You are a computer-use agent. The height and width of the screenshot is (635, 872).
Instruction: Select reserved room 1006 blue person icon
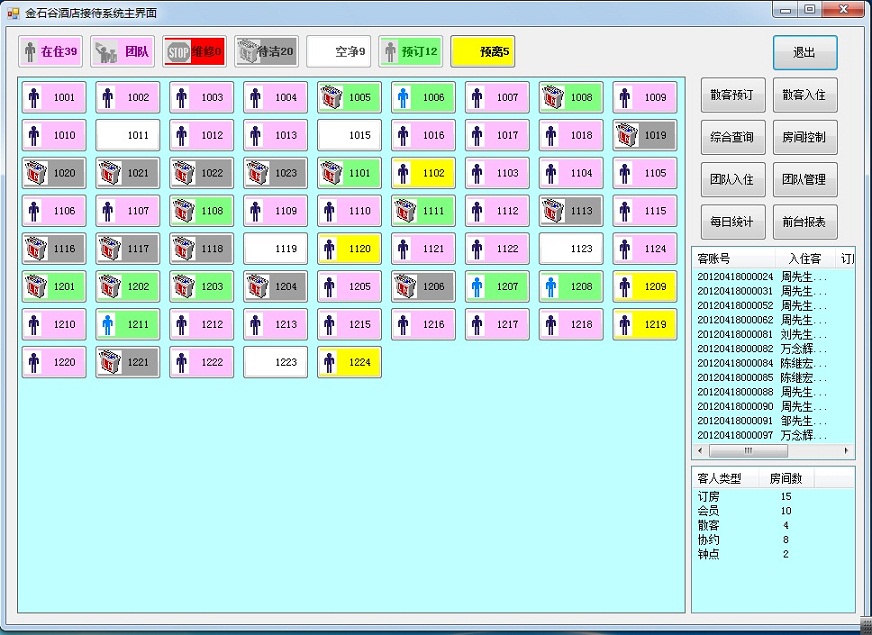point(403,97)
